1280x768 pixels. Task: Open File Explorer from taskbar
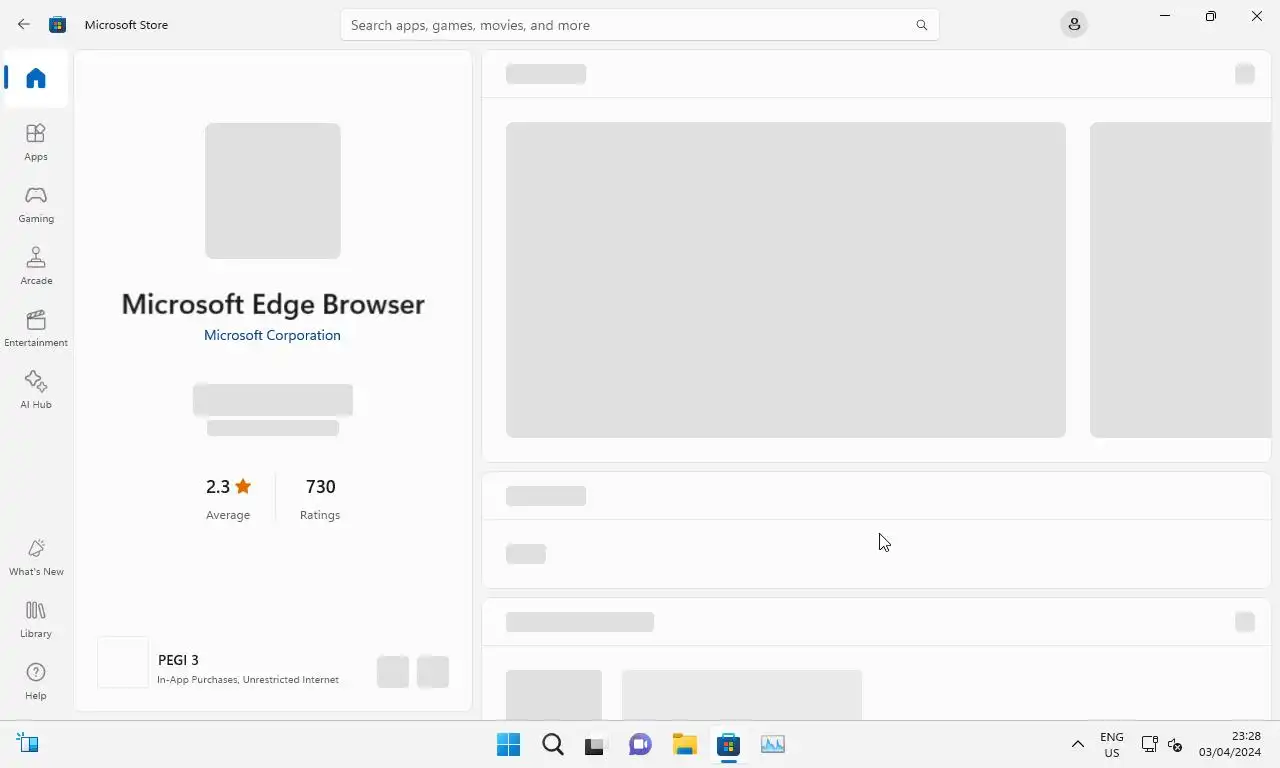(x=684, y=744)
